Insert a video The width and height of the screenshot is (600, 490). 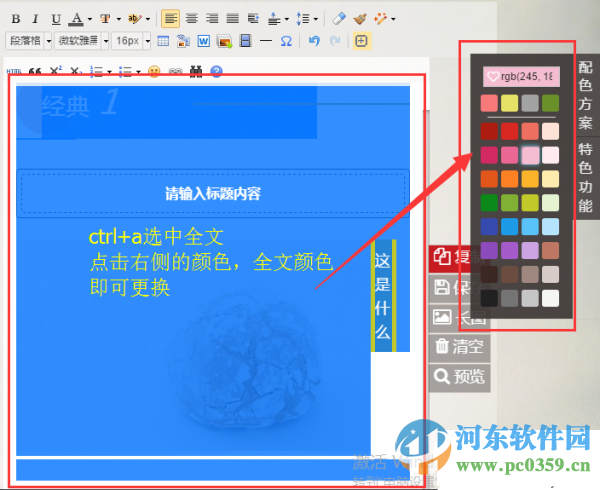click(x=245, y=41)
